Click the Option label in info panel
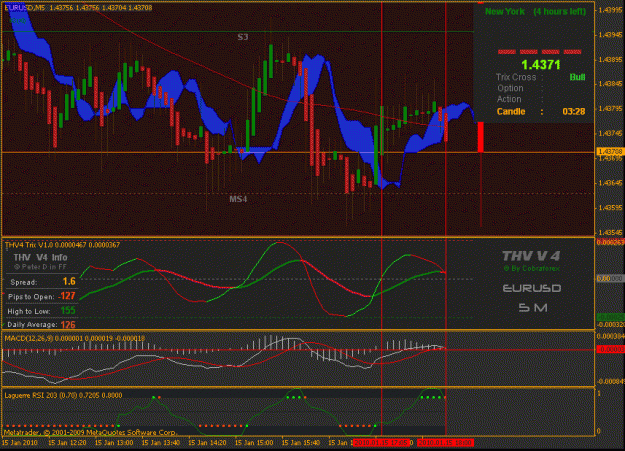The width and height of the screenshot is (625, 451). point(510,88)
